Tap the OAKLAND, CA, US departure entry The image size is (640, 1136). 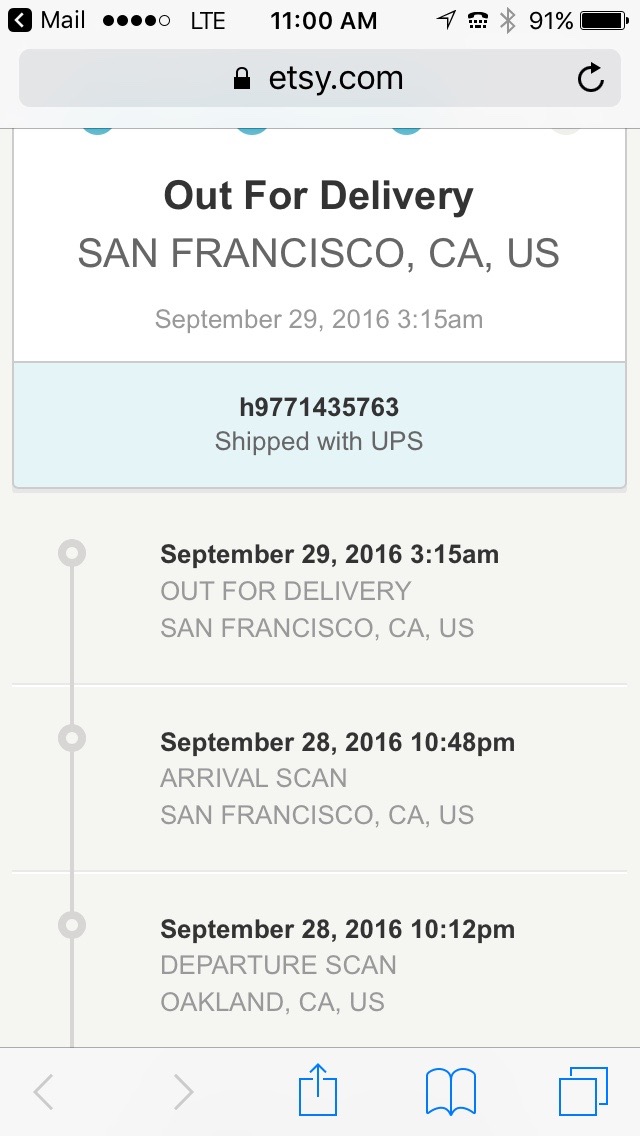[x=272, y=1002]
